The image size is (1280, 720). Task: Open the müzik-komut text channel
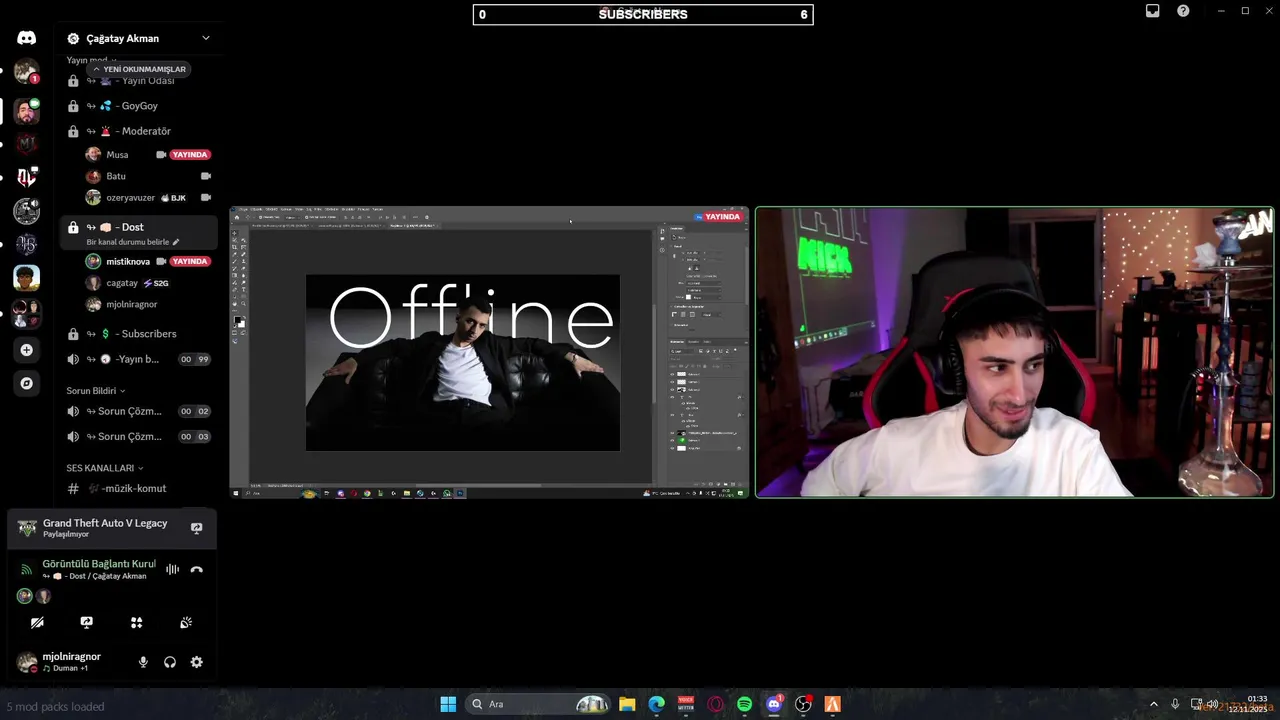coord(138,488)
